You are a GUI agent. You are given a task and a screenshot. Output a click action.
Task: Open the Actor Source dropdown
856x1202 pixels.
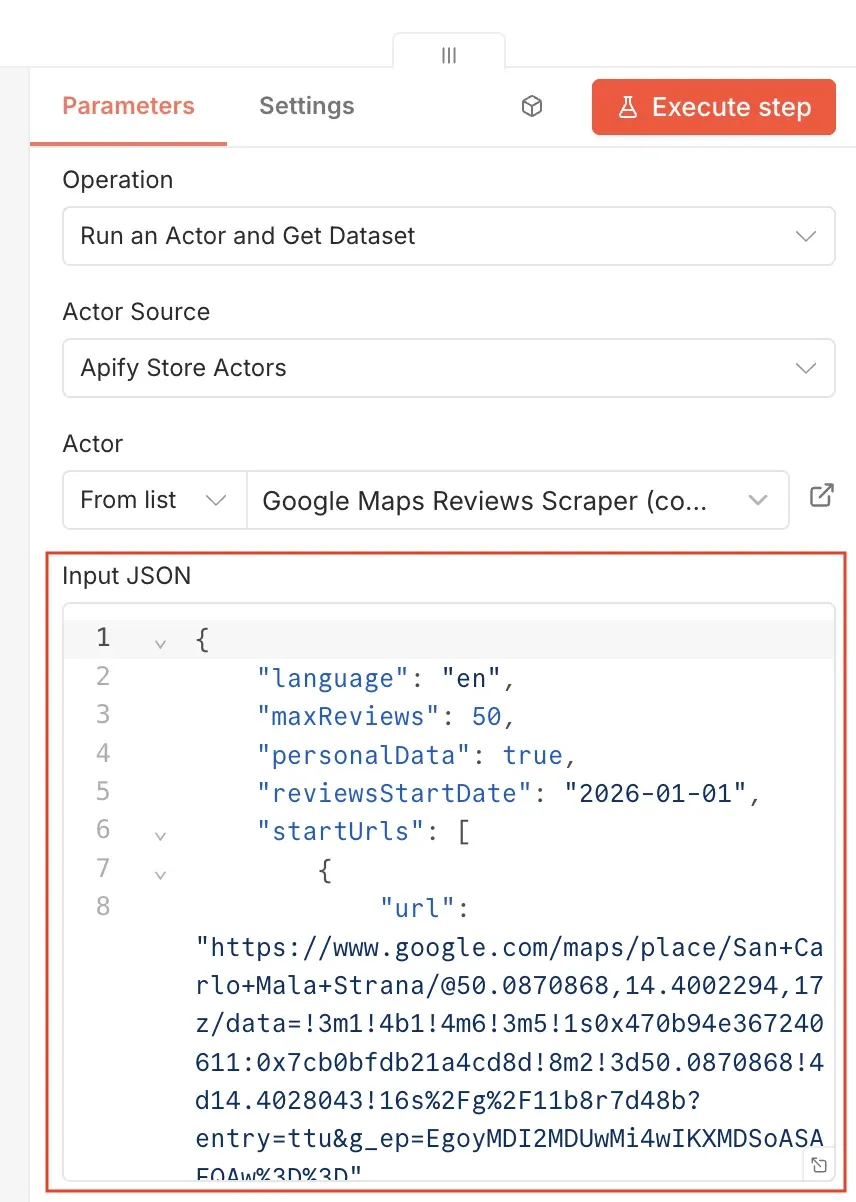(x=448, y=368)
